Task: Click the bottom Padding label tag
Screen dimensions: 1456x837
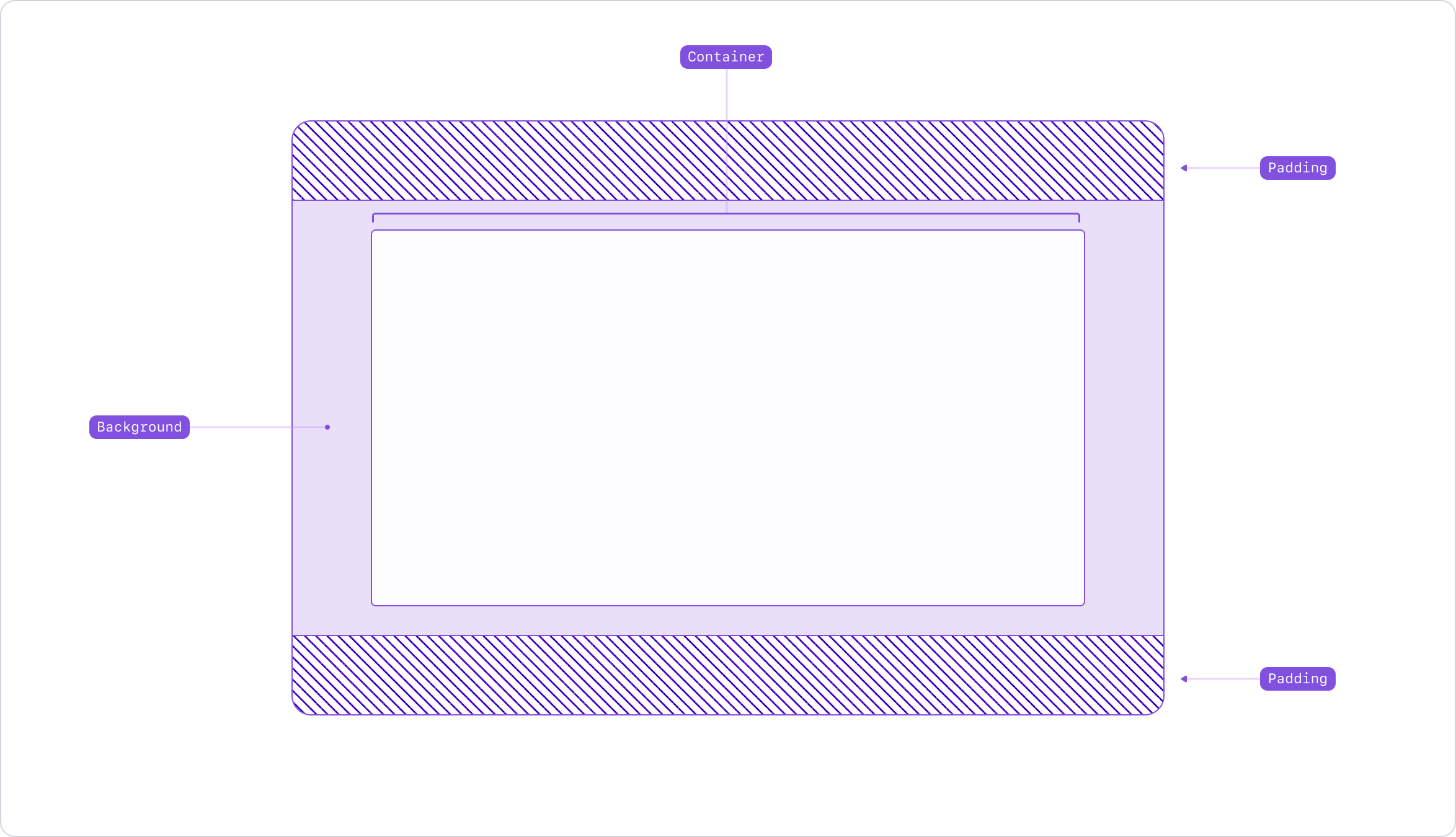Action: point(1298,678)
